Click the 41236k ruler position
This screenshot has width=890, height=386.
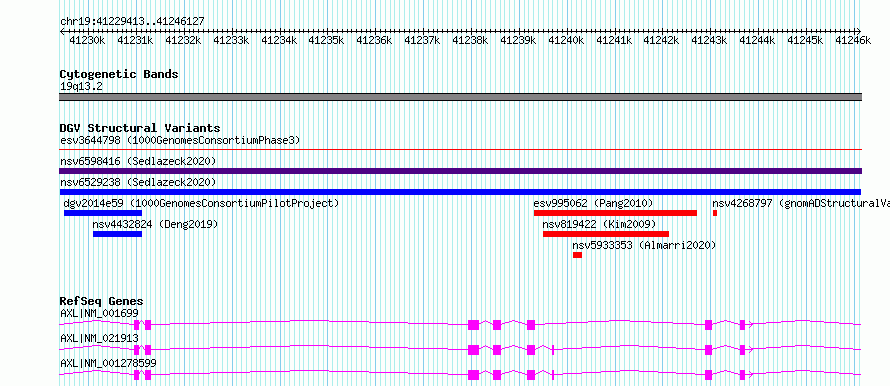374,40
